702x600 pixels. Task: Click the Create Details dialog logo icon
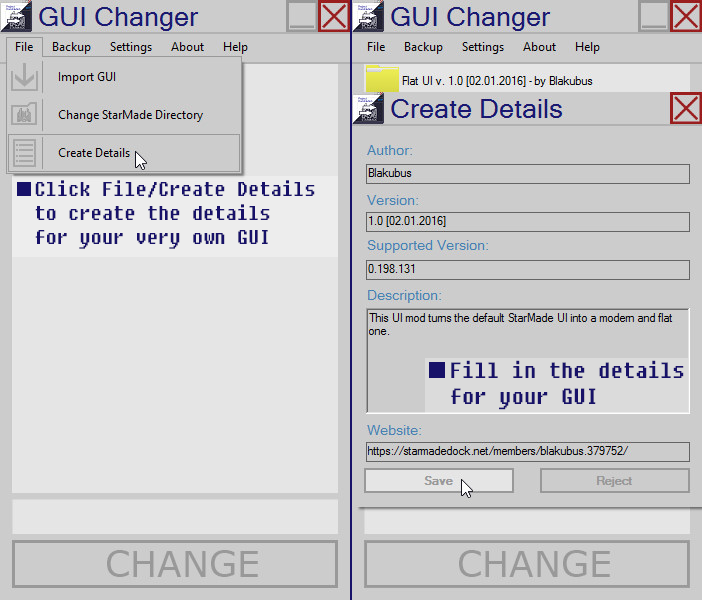pos(368,109)
